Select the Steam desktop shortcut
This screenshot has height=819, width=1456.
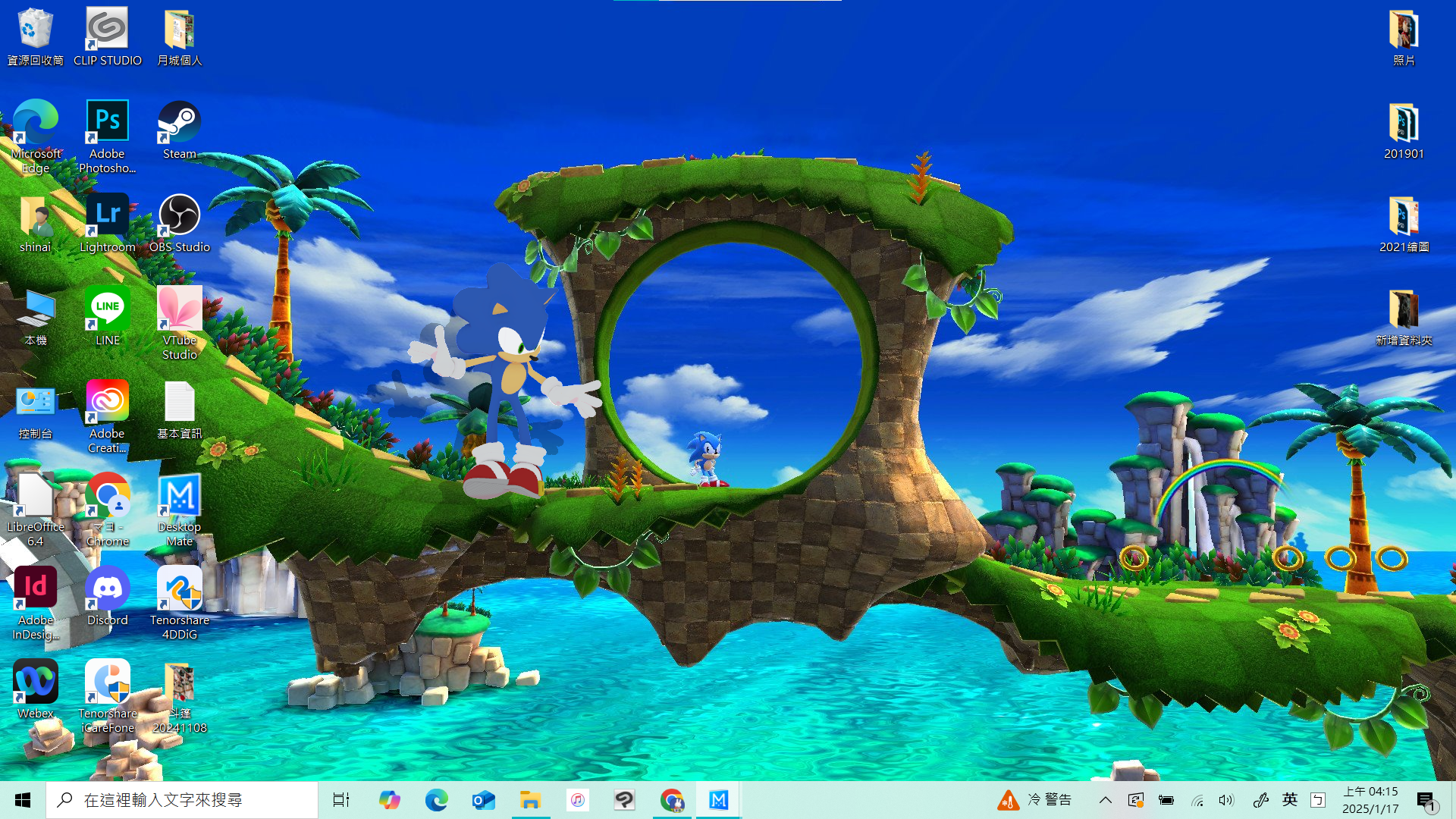(x=179, y=130)
